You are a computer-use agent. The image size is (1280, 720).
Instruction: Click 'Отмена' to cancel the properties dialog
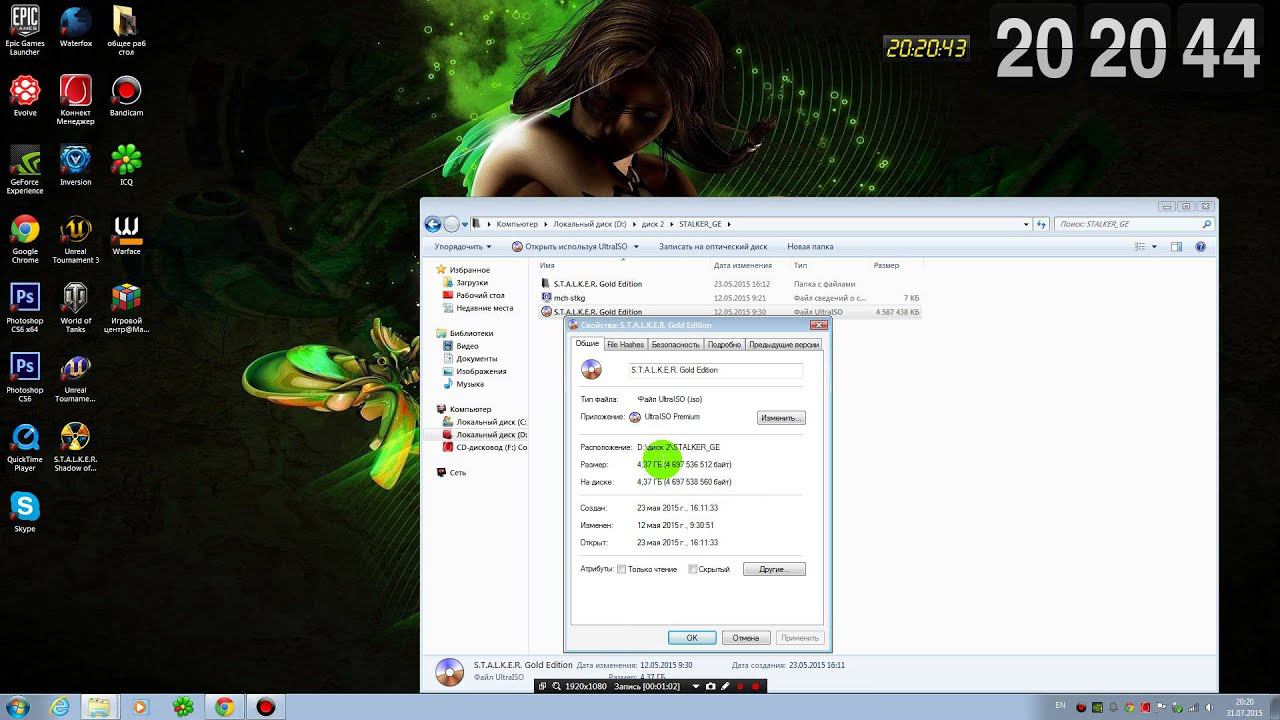746,638
